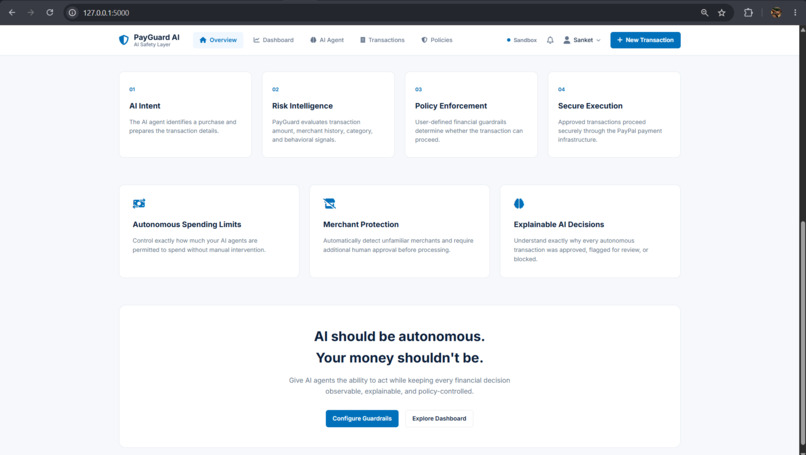The height and width of the screenshot is (455, 806).
Task: Click the address bar URL 127.0.0.1:5000
Action: 106,13
